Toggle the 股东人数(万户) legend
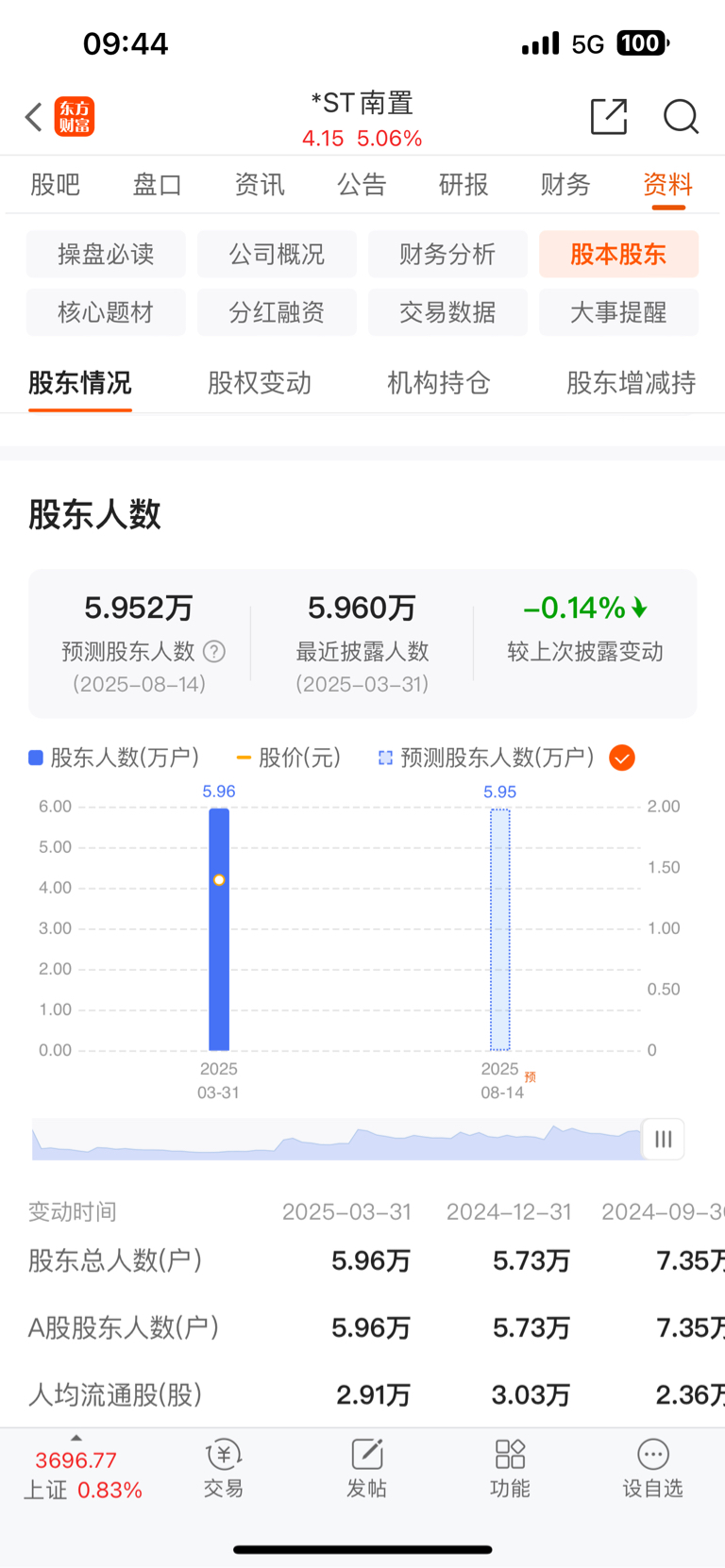The height and width of the screenshot is (1568, 725). pos(114,758)
